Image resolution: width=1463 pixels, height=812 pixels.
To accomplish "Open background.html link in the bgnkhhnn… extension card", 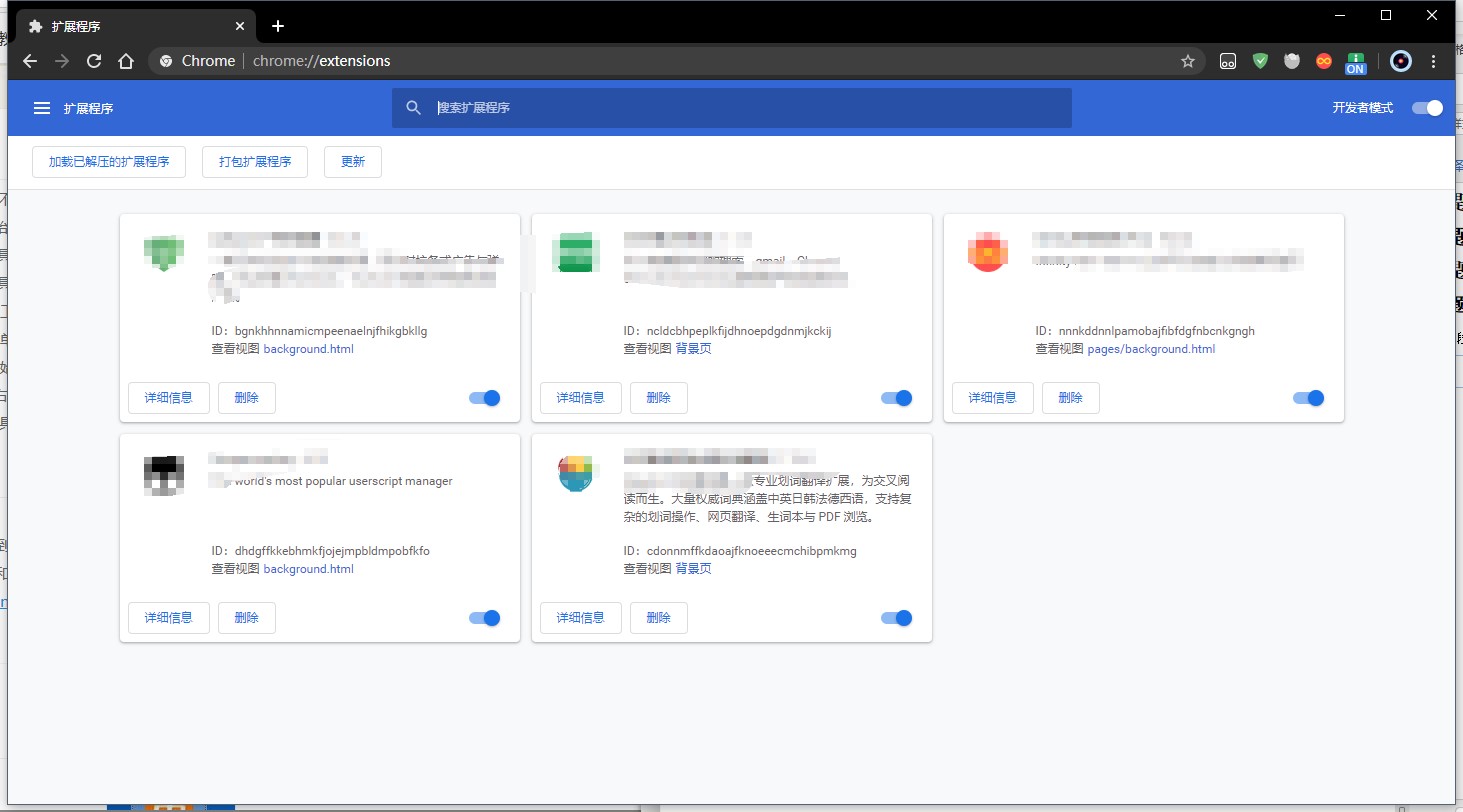I will pyautogui.click(x=308, y=349).
